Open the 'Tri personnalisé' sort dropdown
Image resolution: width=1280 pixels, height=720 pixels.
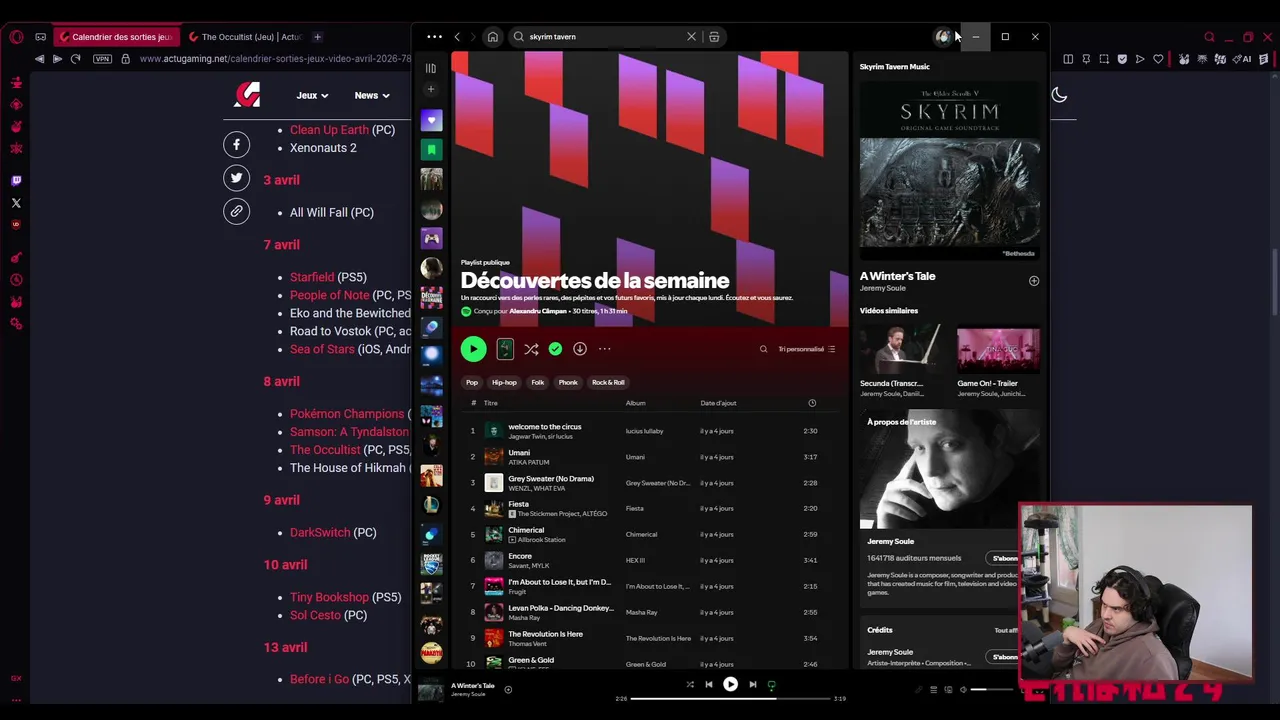point(806,349)
